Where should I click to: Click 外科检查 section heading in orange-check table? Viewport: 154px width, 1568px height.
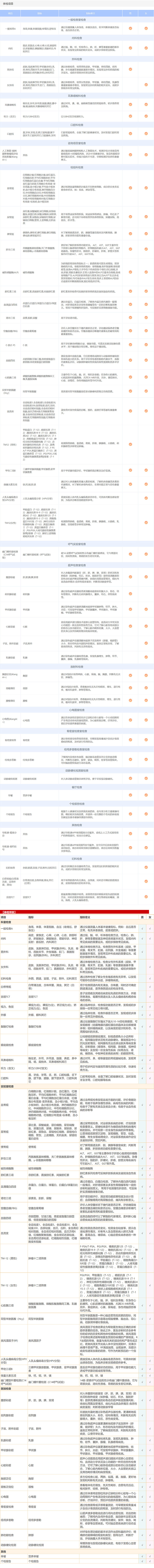pyautogui.click(x=77, y=59)
